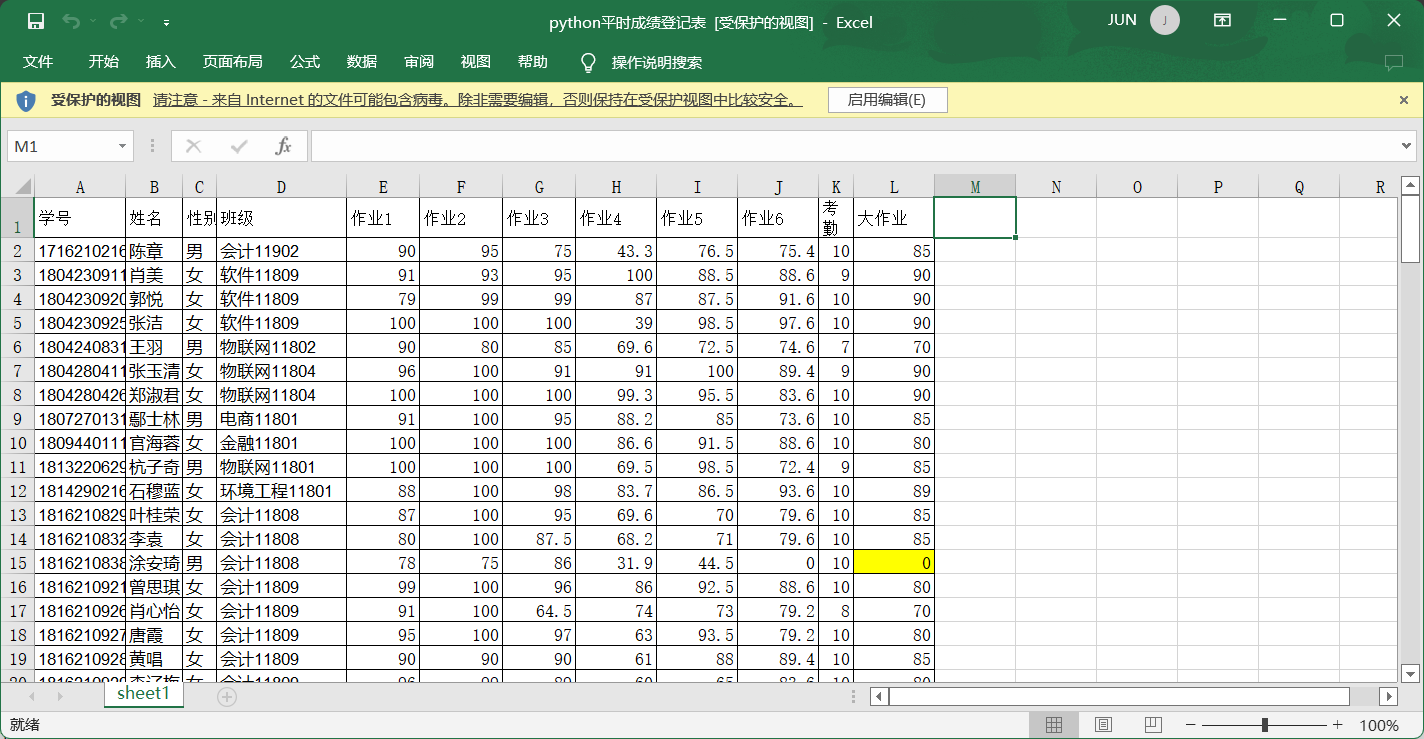Click the vertical scrollbar thumb
The height and width of the screenshot is (739, 1424).
(x=1410, y=228)
